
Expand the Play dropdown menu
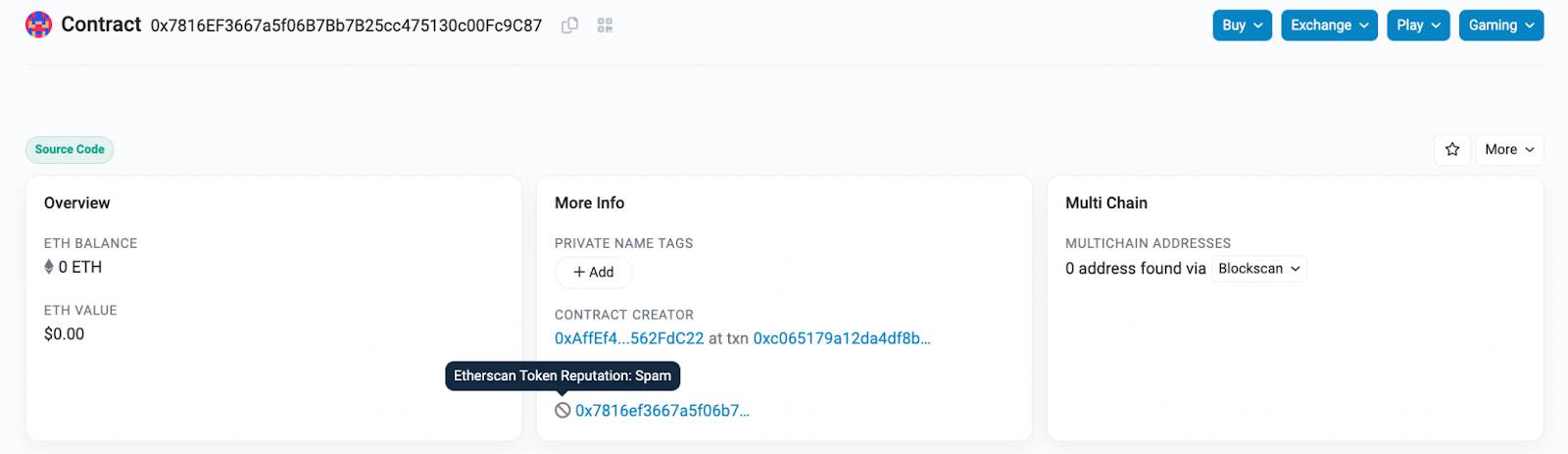(x=1419, y=25)
